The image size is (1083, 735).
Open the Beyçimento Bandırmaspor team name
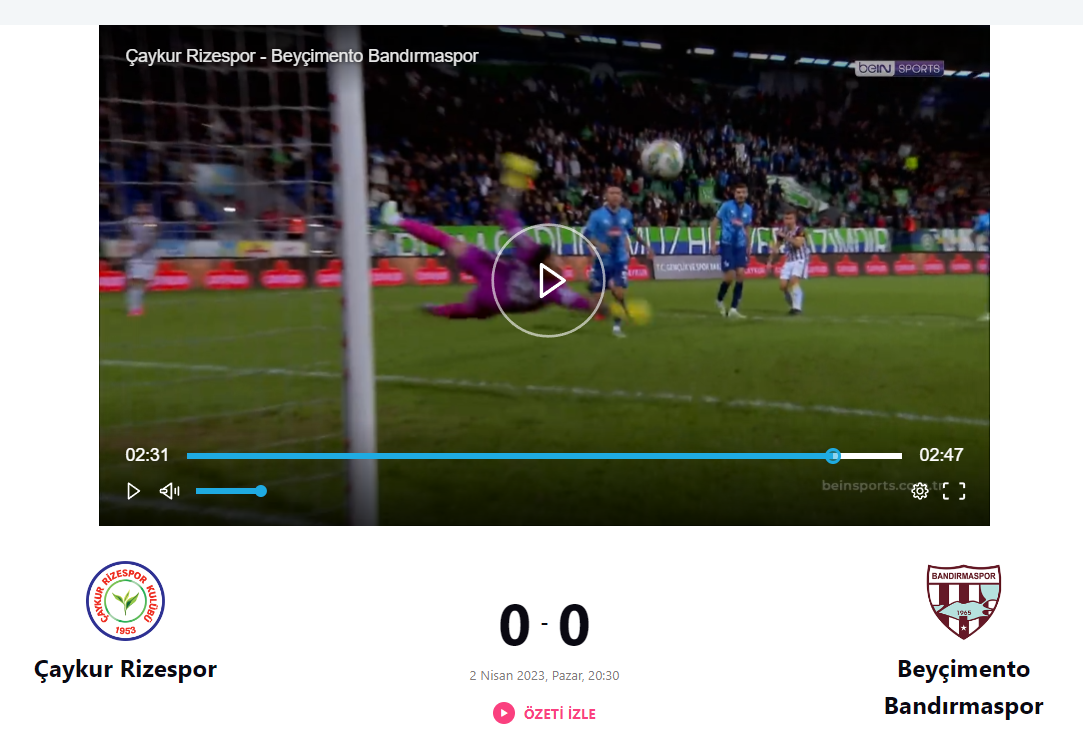[x=964, y=688]
